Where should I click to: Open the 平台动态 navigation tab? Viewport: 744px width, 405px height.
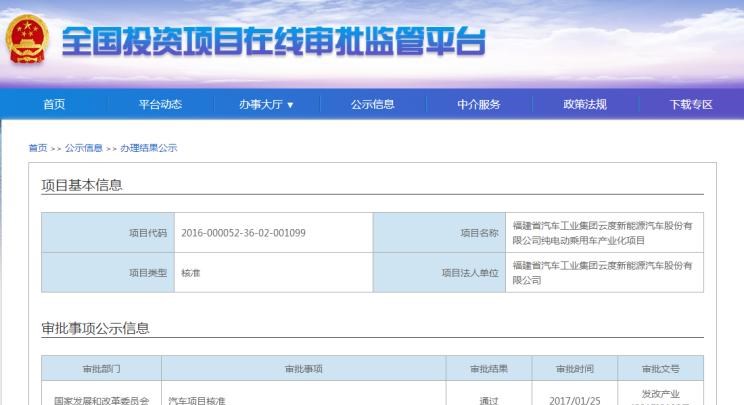[x=160, y=104]
